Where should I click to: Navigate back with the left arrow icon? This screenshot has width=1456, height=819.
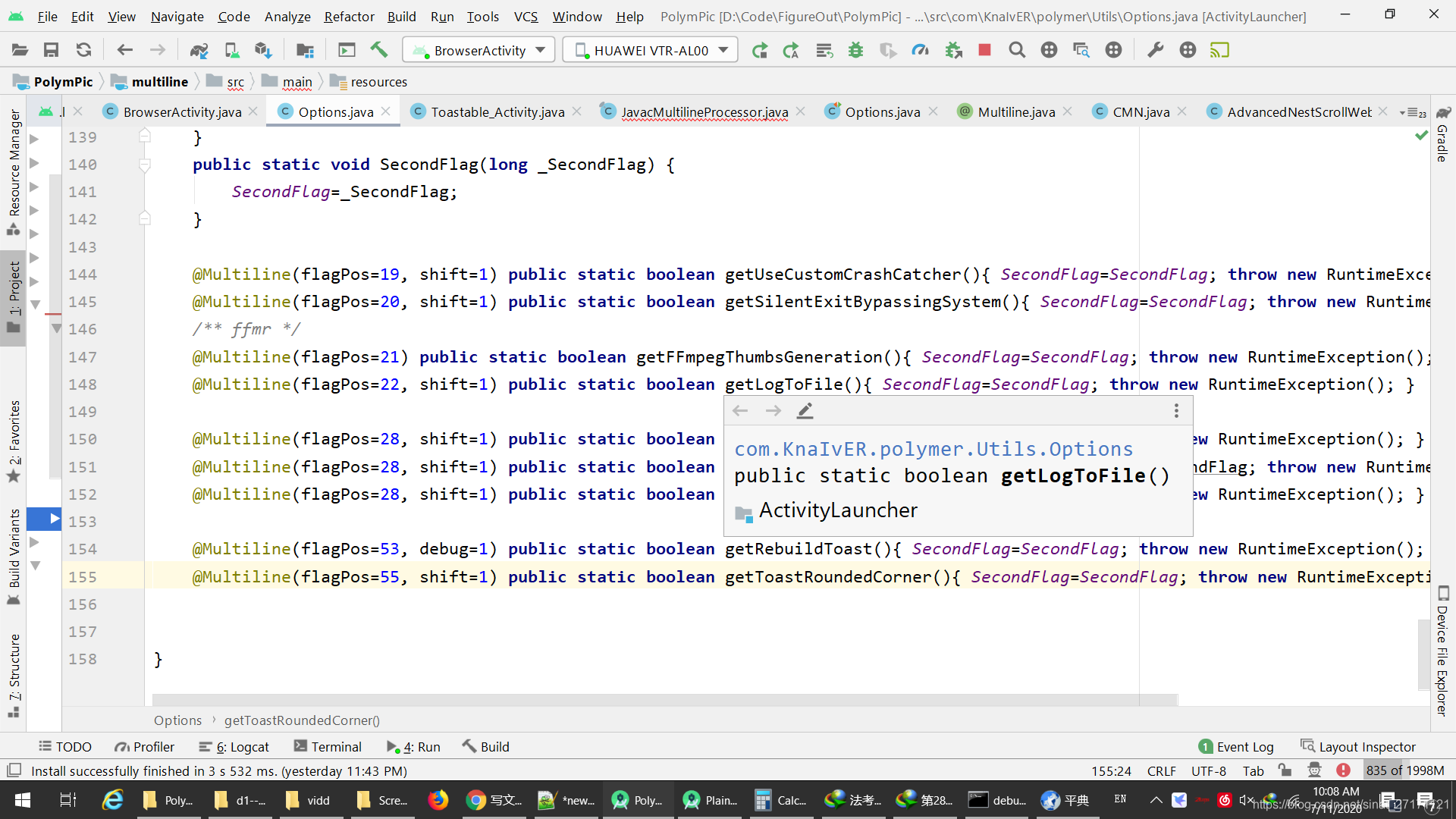tap(125, 50)
